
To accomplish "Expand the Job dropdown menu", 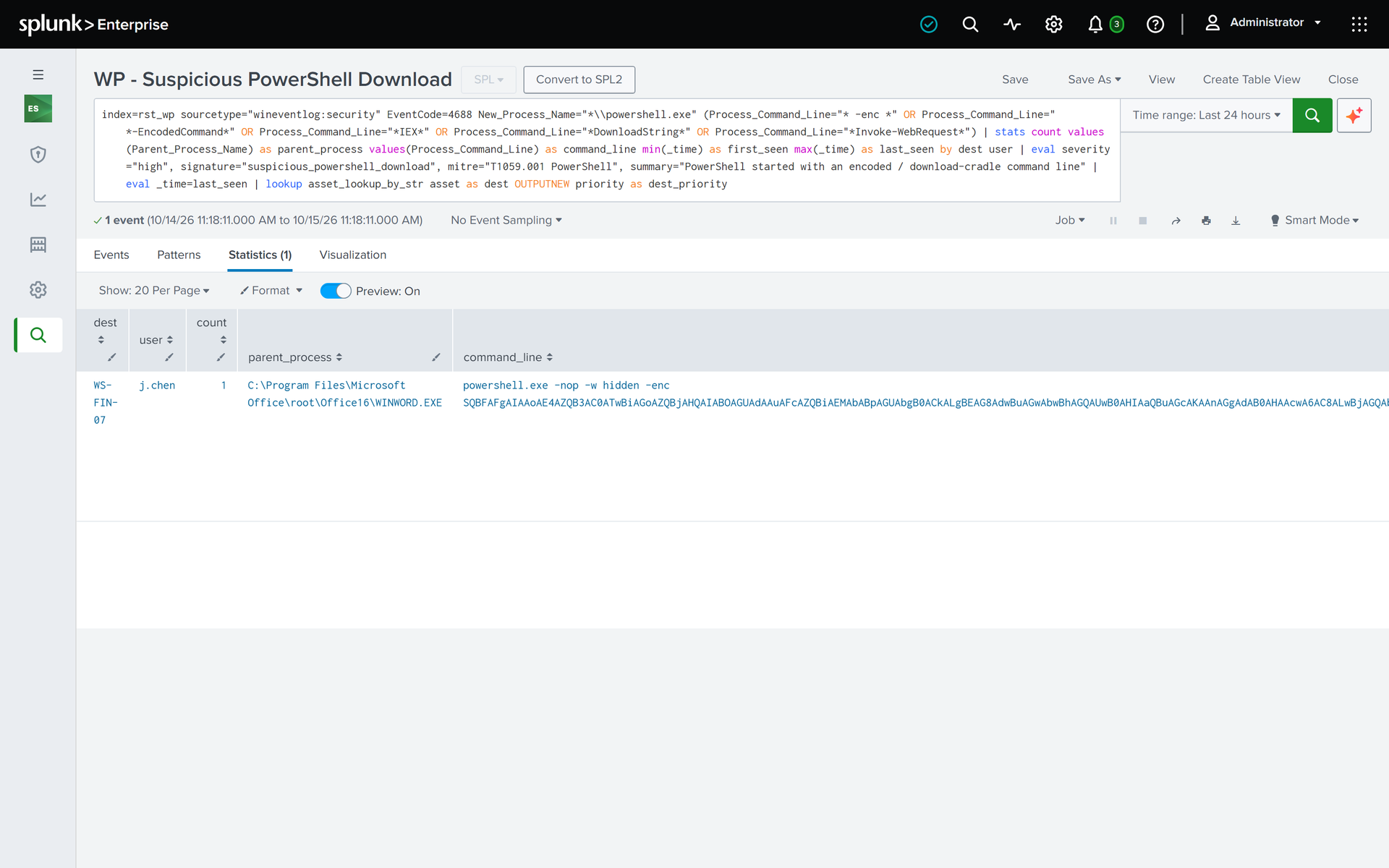I will point(1070,221).
